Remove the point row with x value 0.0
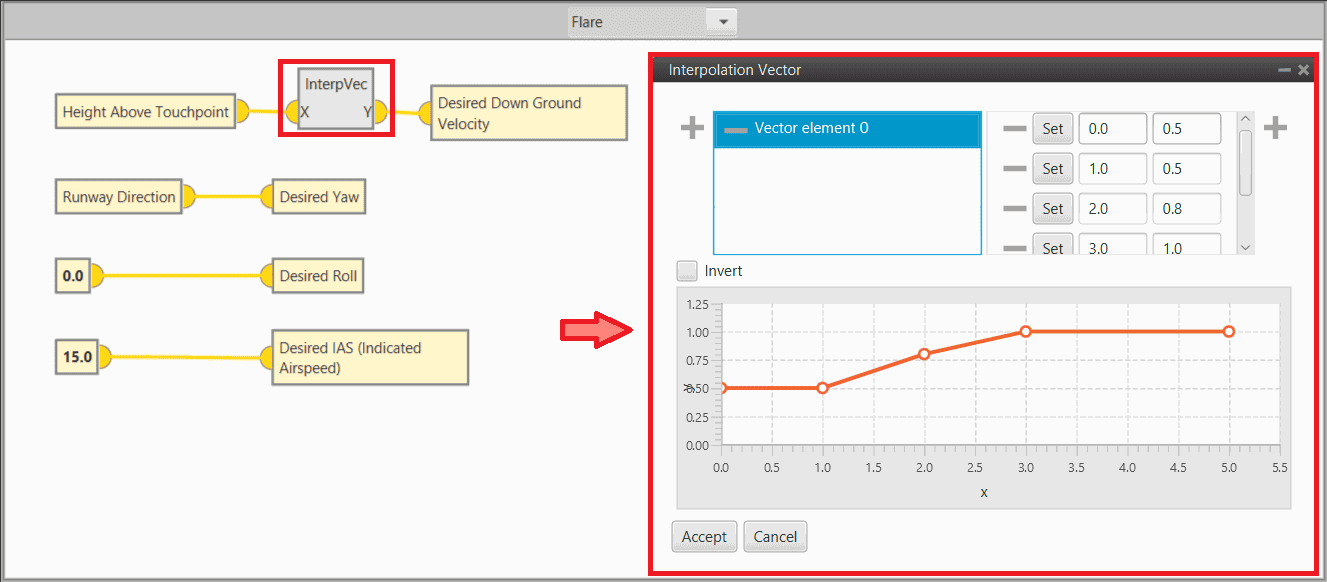 point(1014,129)
